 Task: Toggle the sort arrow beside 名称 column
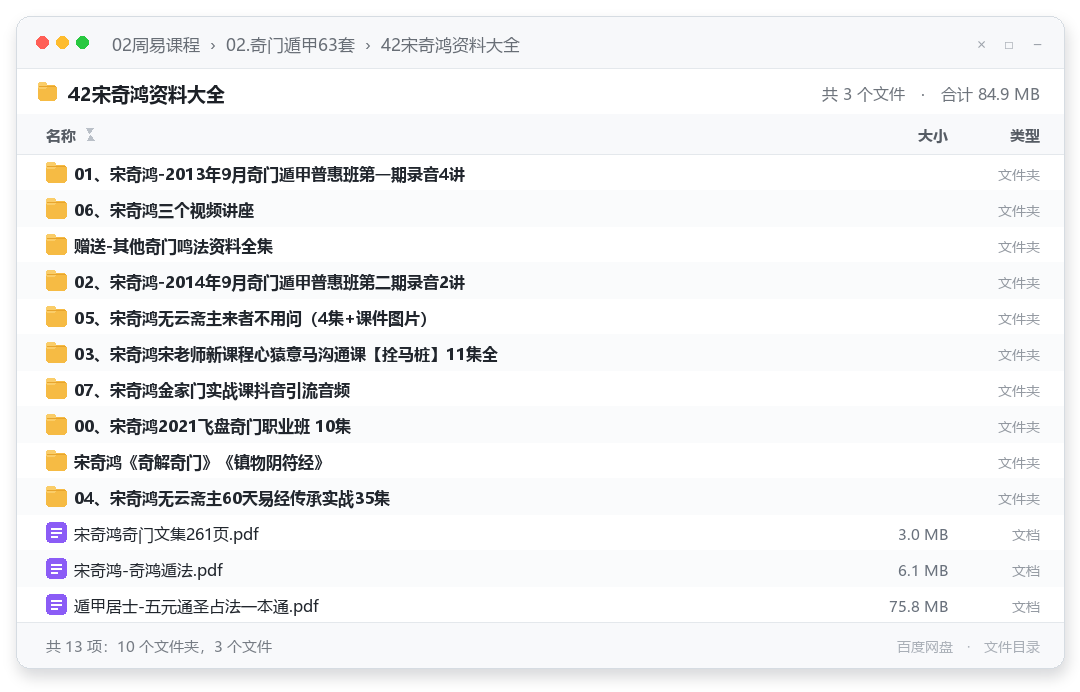90,135
